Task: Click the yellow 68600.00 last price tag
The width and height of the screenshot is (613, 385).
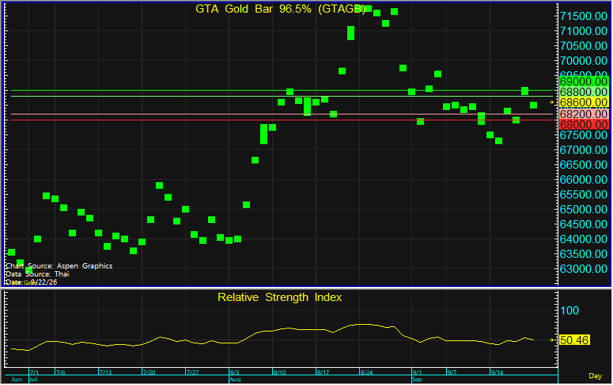Action: 584,102
